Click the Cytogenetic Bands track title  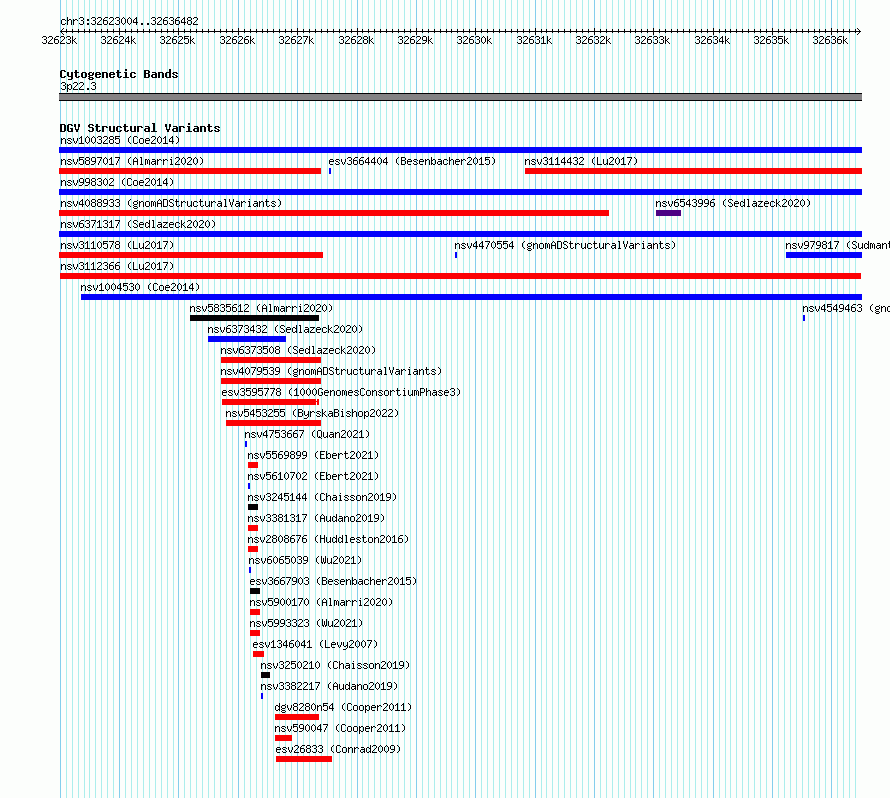point(119,74)
